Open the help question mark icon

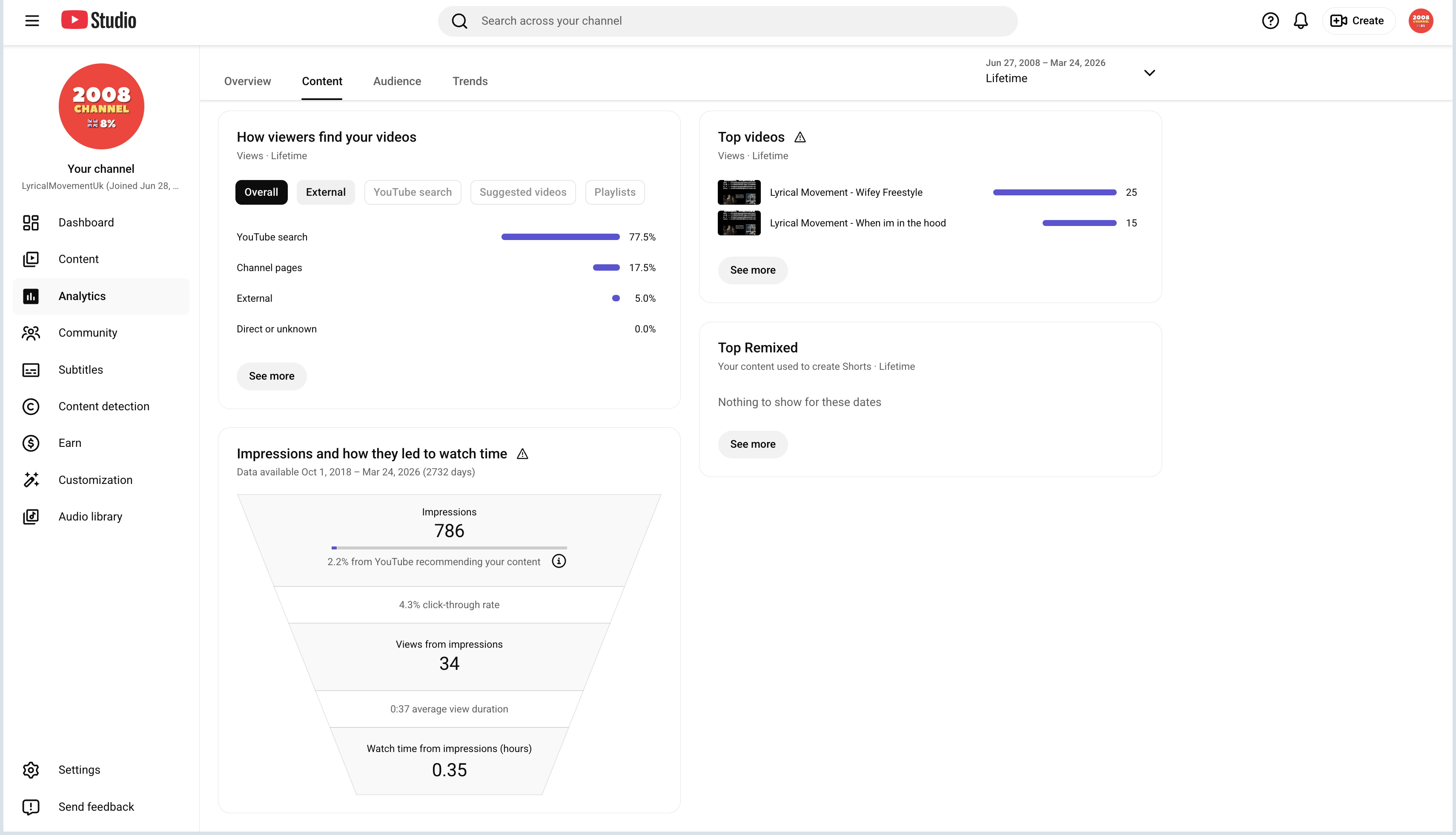(1270, 21)
